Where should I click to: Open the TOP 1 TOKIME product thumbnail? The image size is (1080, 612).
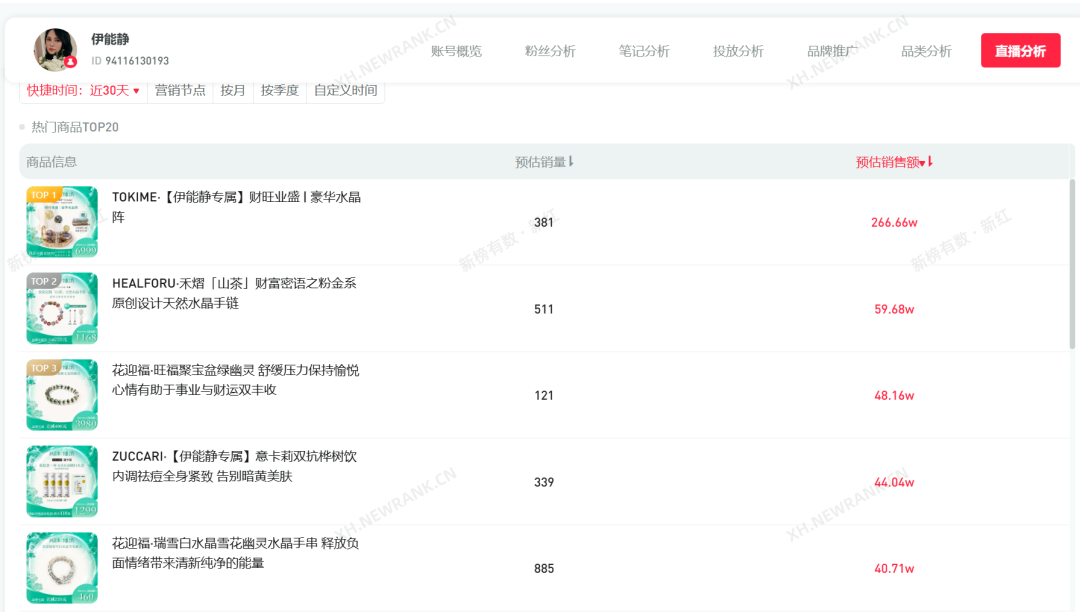(x=62, y=222)
